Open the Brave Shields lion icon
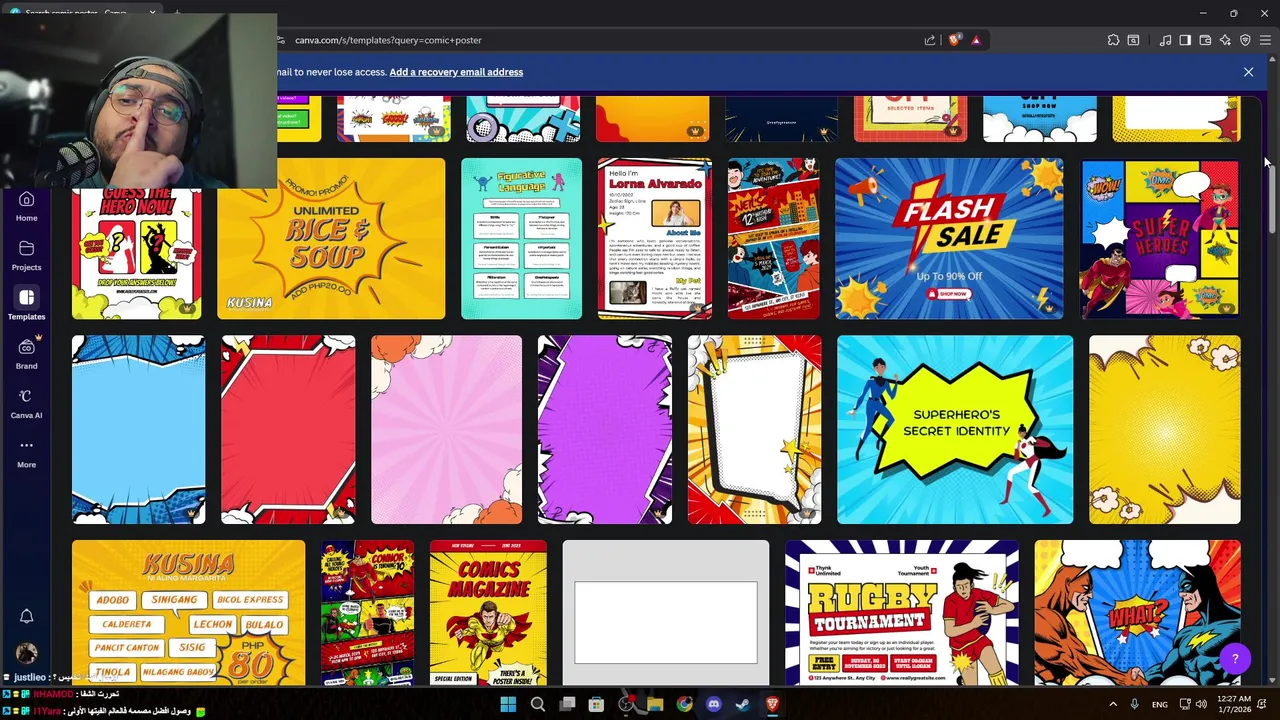The height and width of the screenshot is (720, 1280). [x=955, y=40]
